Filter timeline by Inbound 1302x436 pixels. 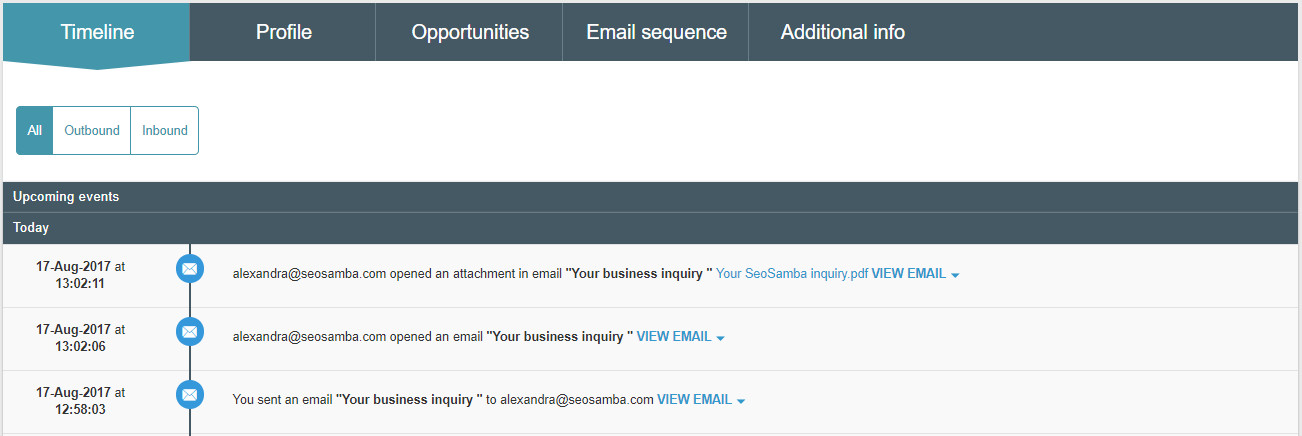pos(165,130)
